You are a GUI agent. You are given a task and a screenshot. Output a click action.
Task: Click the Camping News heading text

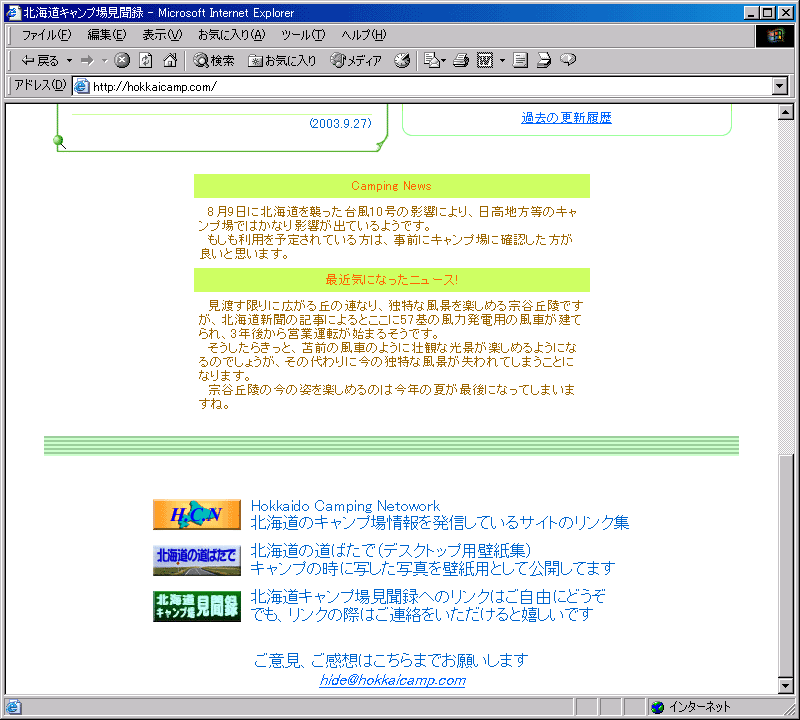click(391, 186)
